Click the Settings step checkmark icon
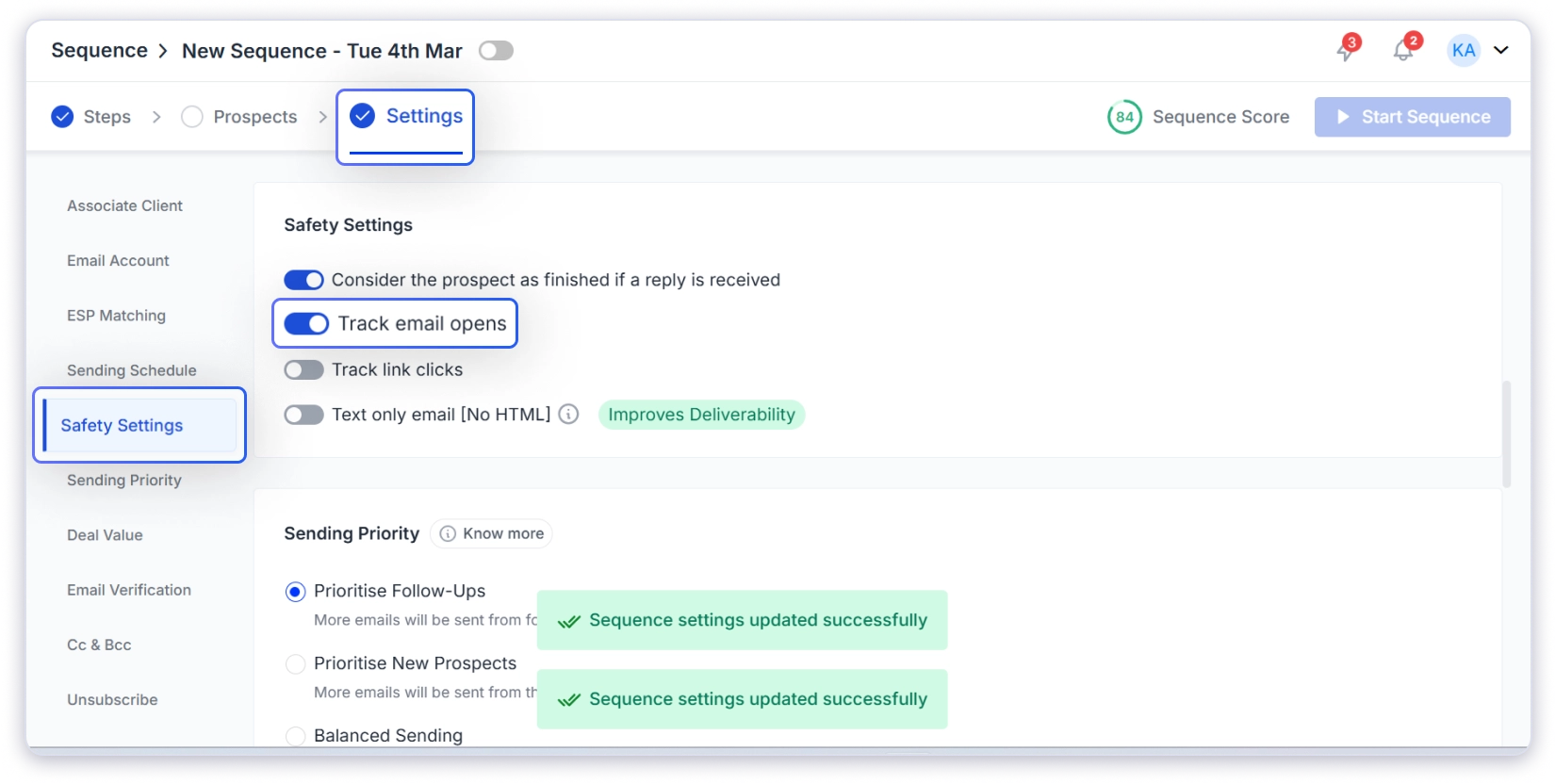 pyautogui.click(x=363, y=116)
